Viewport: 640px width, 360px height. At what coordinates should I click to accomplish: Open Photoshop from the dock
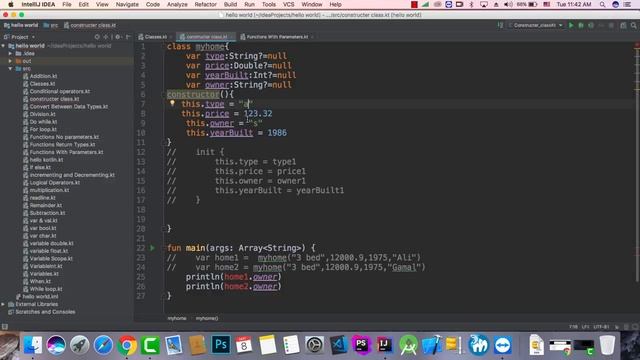tap(221, 345)
